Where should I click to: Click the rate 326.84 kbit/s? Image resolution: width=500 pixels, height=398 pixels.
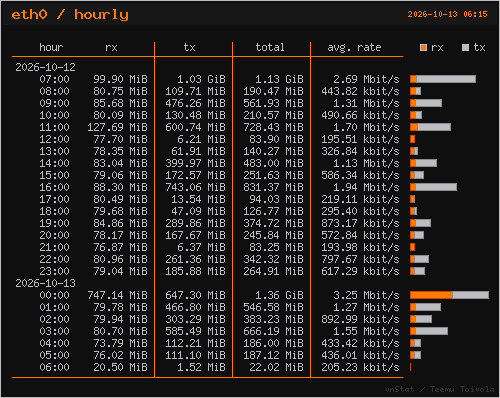(x=360, y=151)
